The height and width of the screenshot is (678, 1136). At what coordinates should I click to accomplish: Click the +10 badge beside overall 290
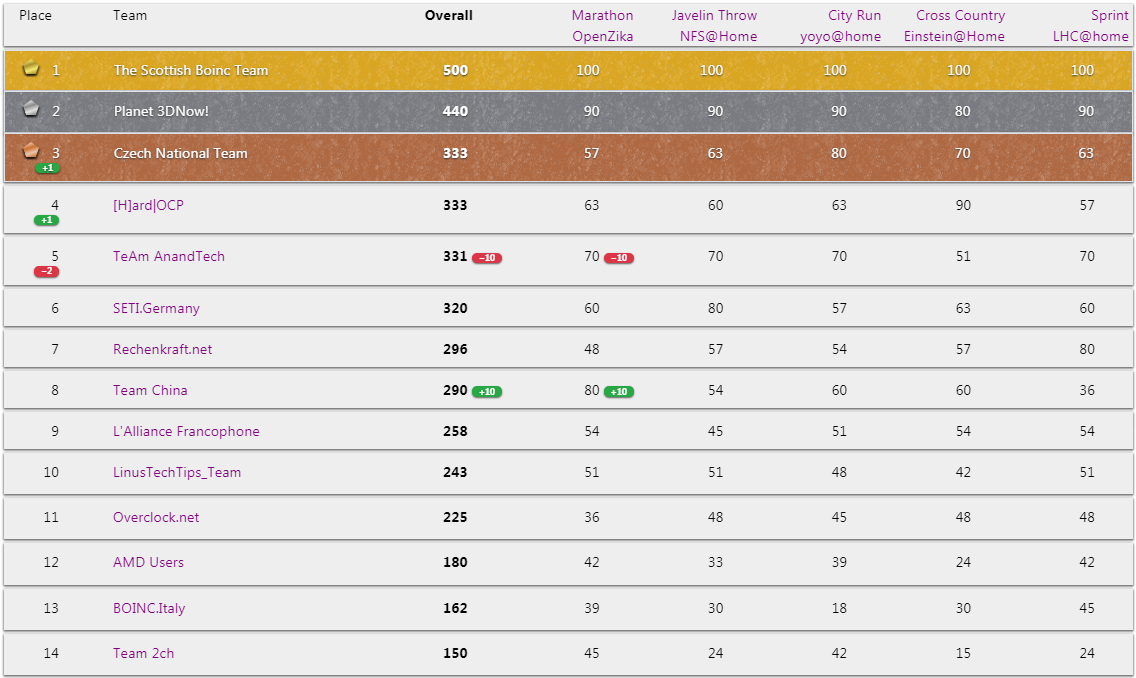(x=487, y=392)
